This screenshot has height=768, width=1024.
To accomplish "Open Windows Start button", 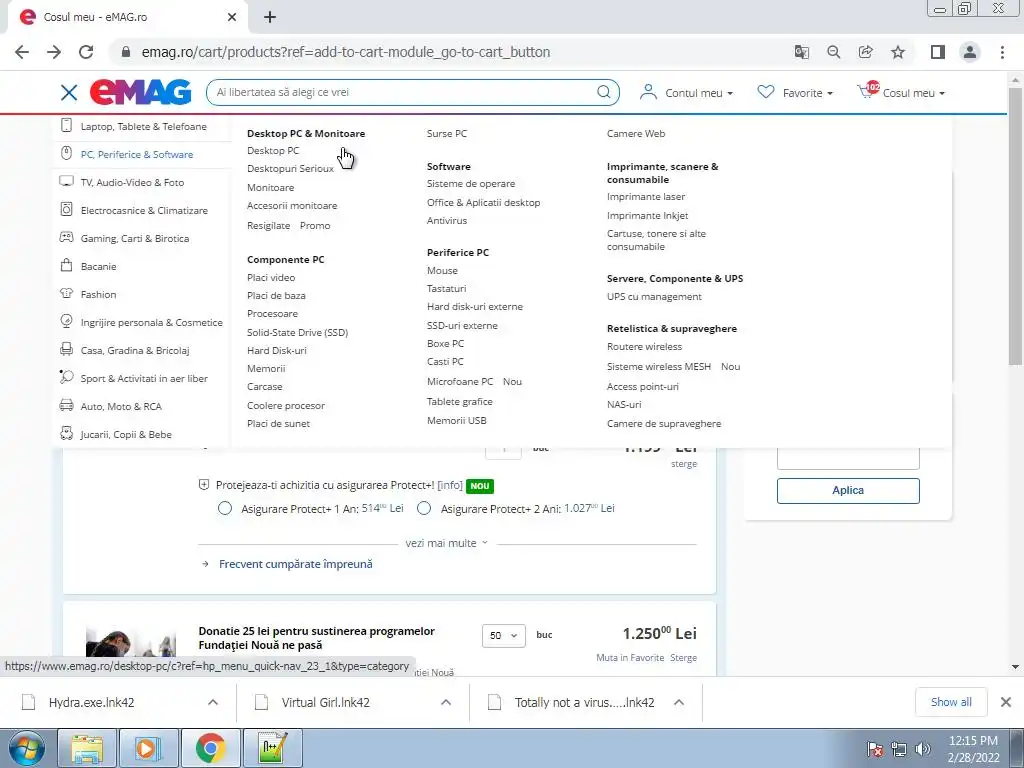I will pos(26,748).
